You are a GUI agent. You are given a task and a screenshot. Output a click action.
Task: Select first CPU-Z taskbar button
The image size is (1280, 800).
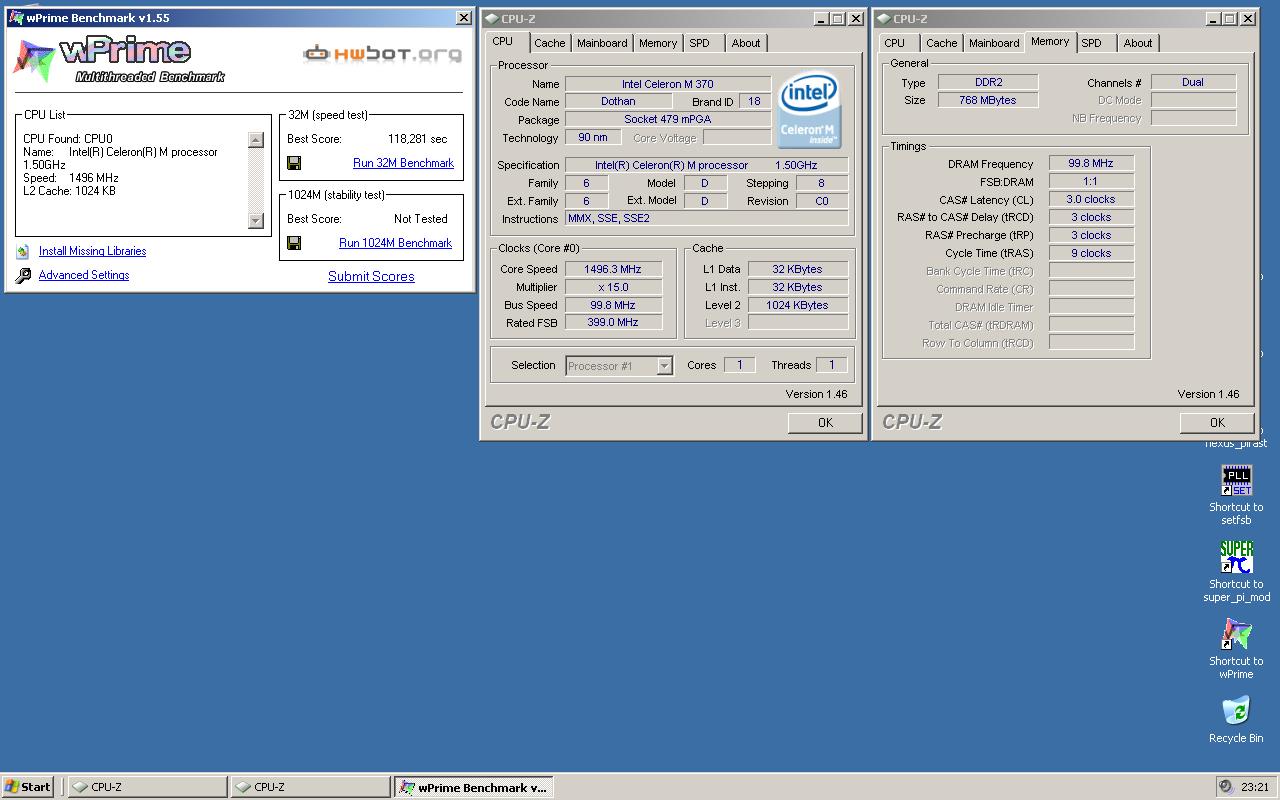148,787
